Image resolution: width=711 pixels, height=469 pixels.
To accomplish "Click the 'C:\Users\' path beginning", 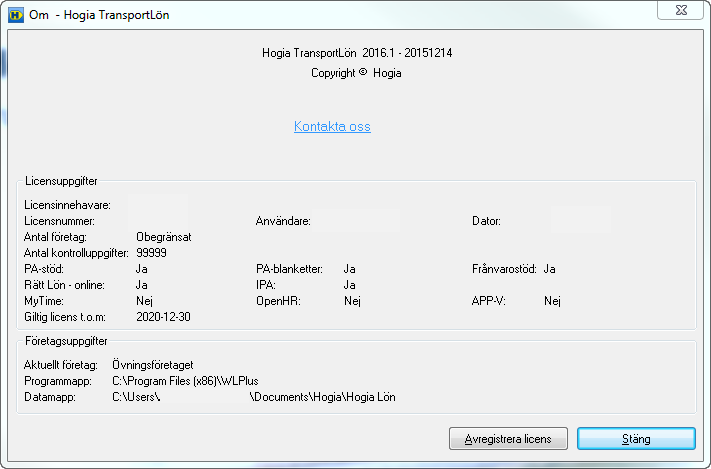I will tap(136, 397).
